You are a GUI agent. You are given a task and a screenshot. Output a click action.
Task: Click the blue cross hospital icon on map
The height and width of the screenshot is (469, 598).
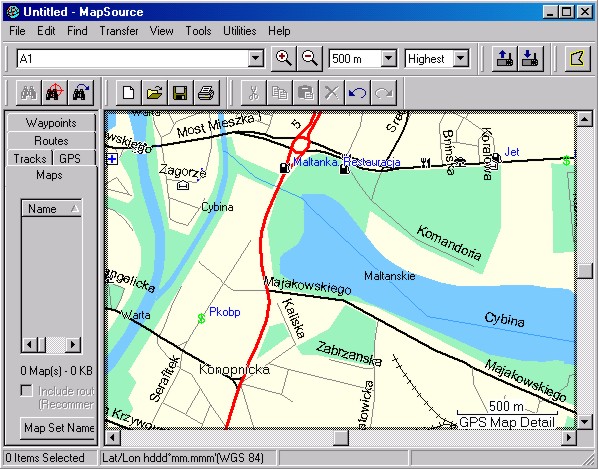click(112, 159)
